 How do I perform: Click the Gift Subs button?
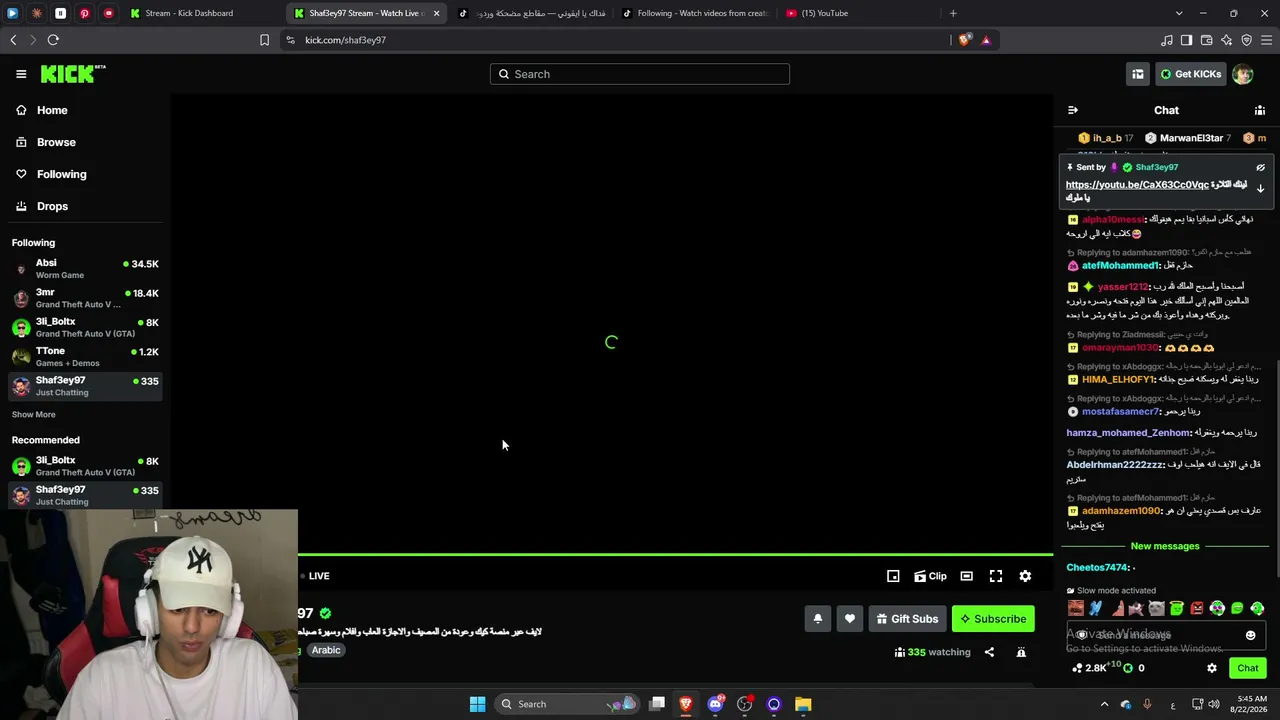pos(907,619)
